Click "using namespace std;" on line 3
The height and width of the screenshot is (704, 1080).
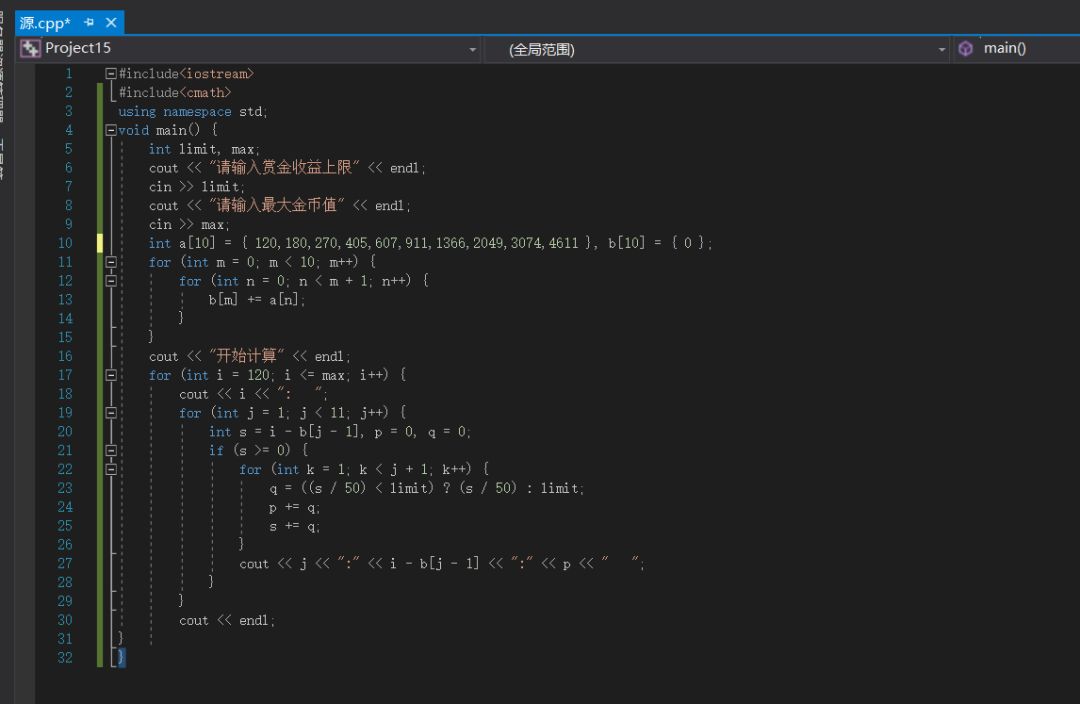click(x=192, y=112)
